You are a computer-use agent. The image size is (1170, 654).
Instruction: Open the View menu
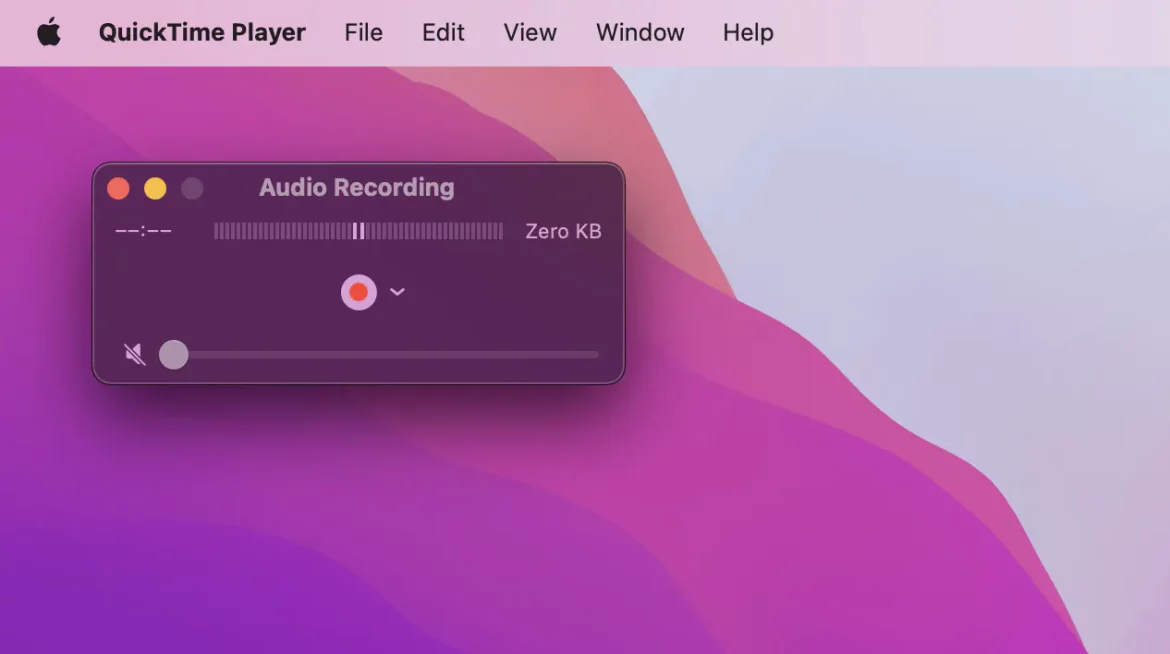click(x=530, y=33)
